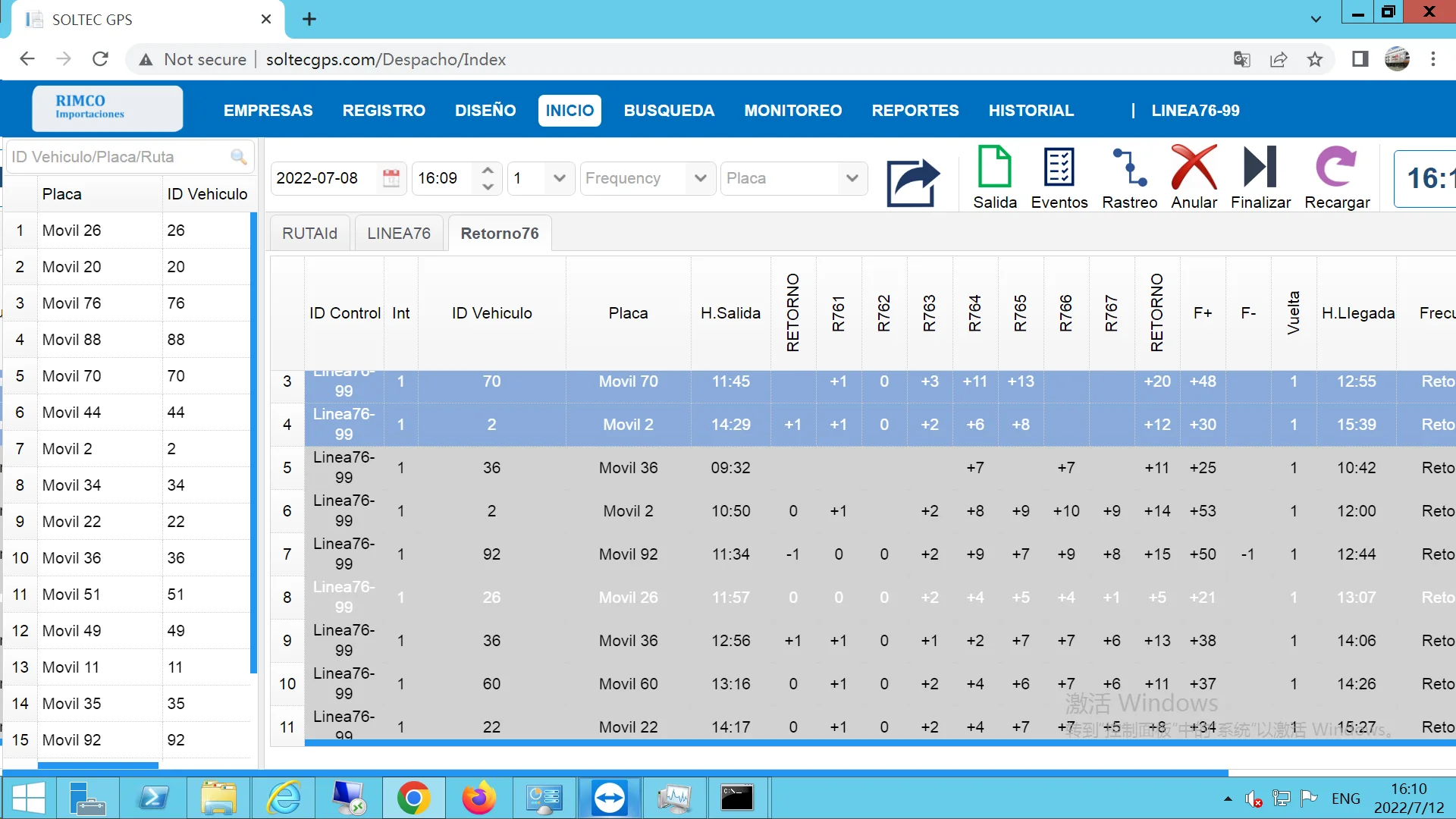Open the MONITOREO menu
The image size is (1456, 819).
point(792,111)
